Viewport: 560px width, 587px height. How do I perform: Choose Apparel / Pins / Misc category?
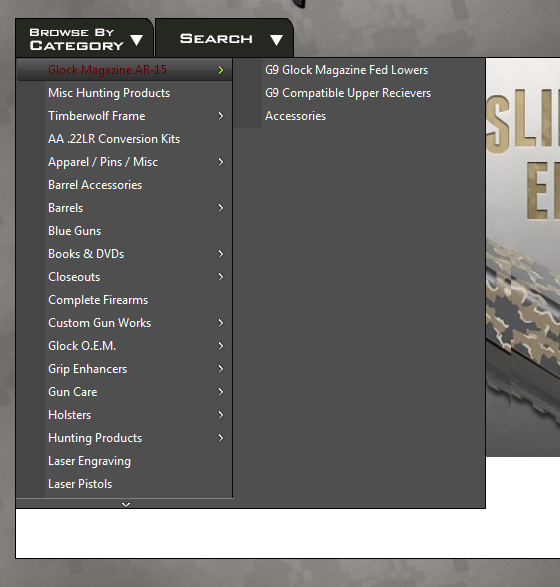124,162
